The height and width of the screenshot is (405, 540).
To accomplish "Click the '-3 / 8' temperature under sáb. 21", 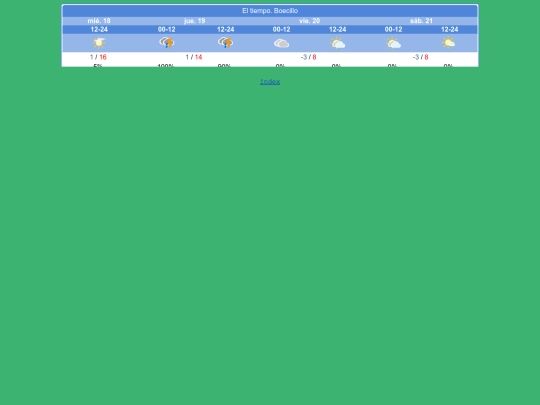I will (420, 57).
